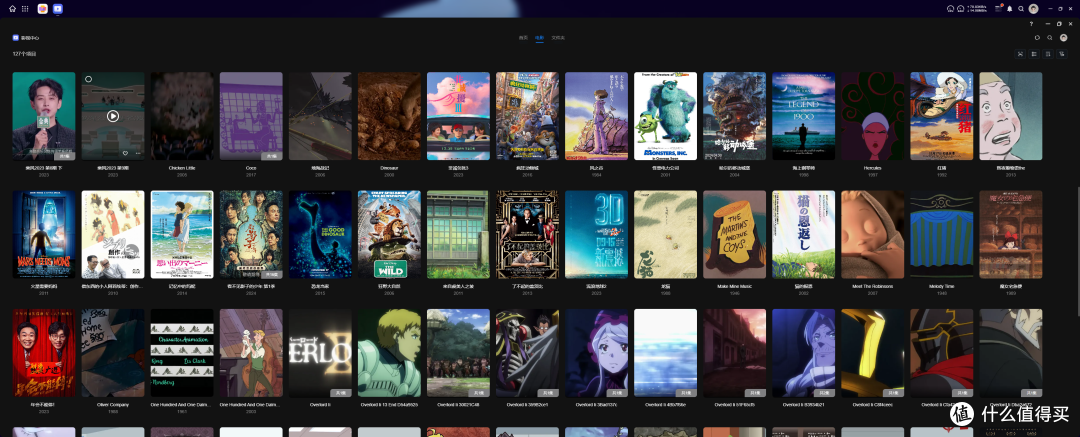Viewport: 1080px width, 437px height.
Task: Click the Melody Time title
Action: click(x=942, y=286)
